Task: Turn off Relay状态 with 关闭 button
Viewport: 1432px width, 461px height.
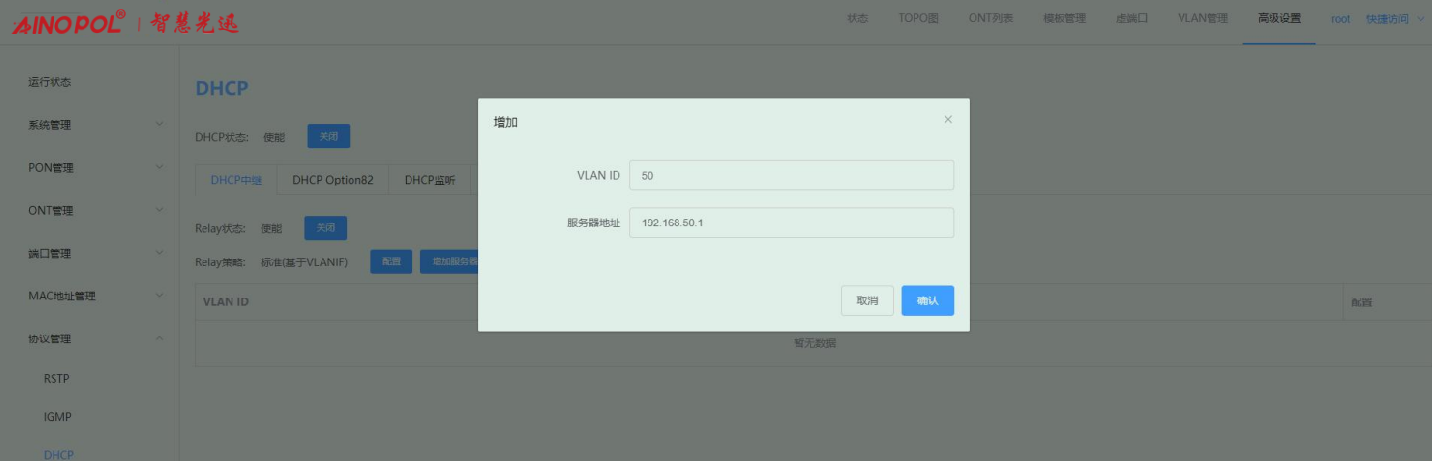Action: point(325,228)
